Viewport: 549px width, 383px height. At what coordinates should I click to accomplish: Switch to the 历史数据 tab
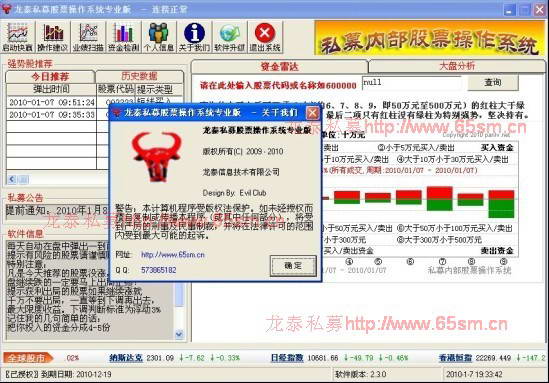click(139, 76)
